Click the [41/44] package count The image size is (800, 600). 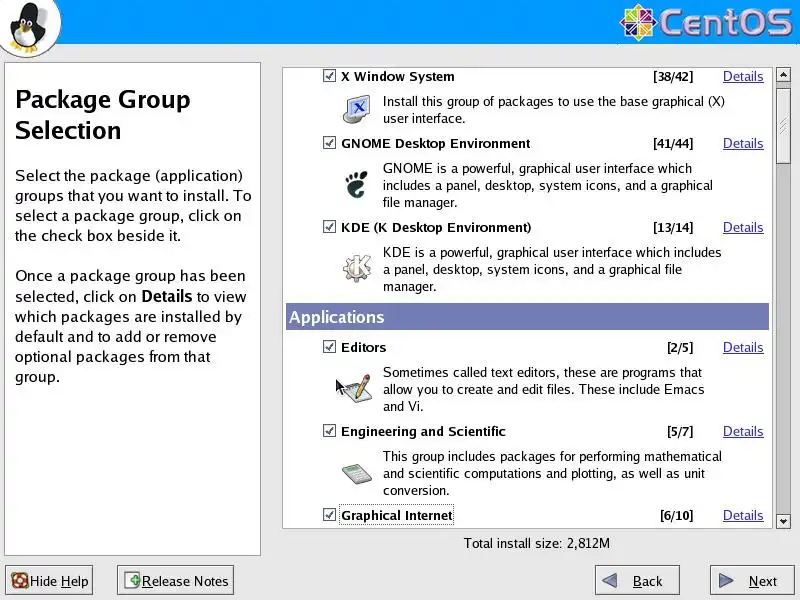click(673, 143)
